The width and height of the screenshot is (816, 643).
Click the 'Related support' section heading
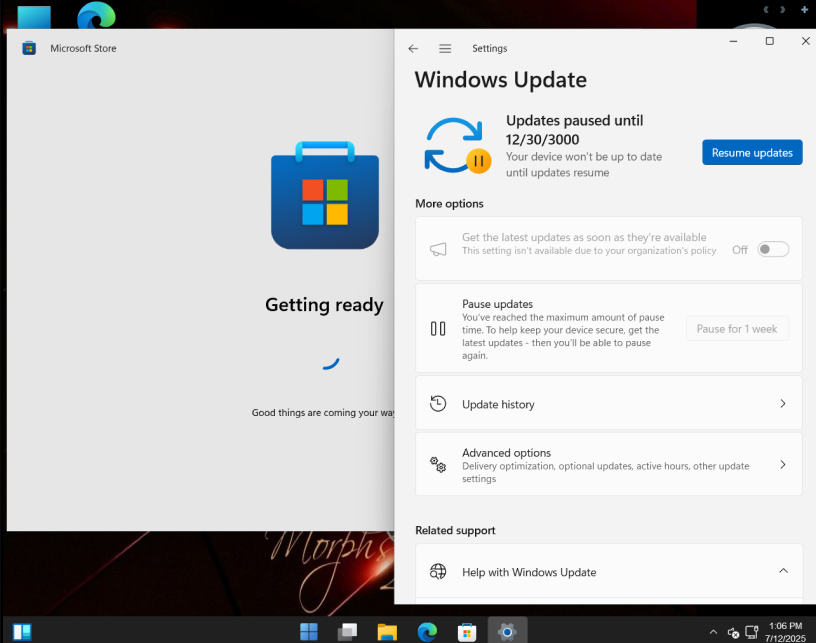pyautogui.click(x=455, y=530)
